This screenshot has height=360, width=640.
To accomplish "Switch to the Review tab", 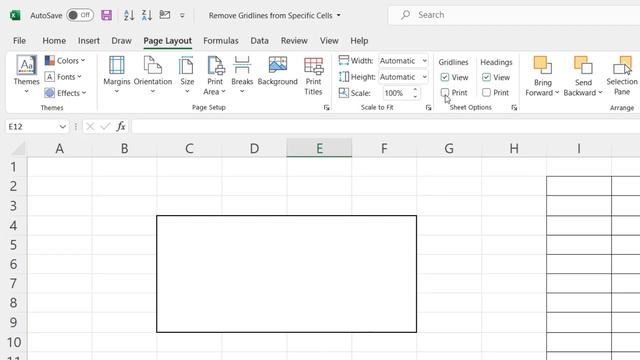I will click(294, 41).
